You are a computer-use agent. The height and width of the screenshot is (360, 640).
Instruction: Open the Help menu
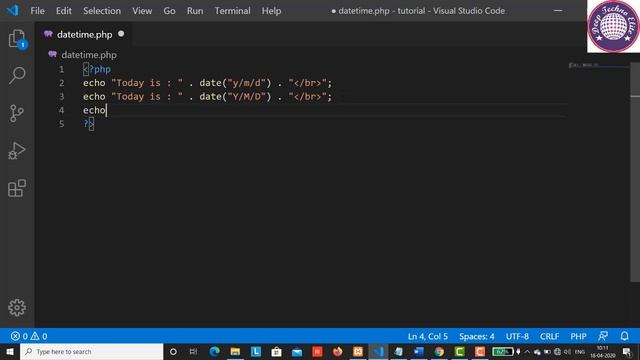point(271,11)
